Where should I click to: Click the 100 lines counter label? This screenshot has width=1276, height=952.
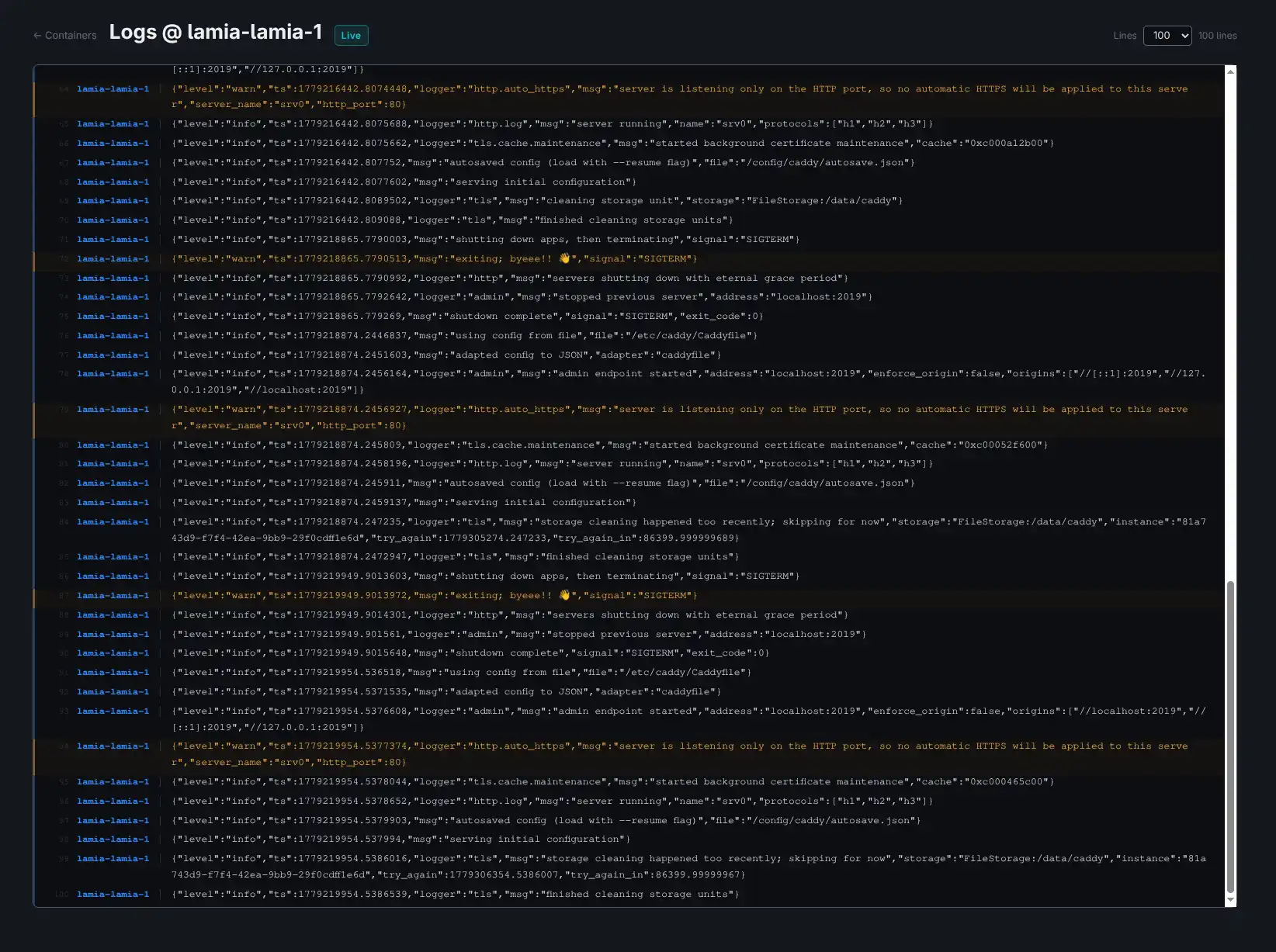(1217, 36)
